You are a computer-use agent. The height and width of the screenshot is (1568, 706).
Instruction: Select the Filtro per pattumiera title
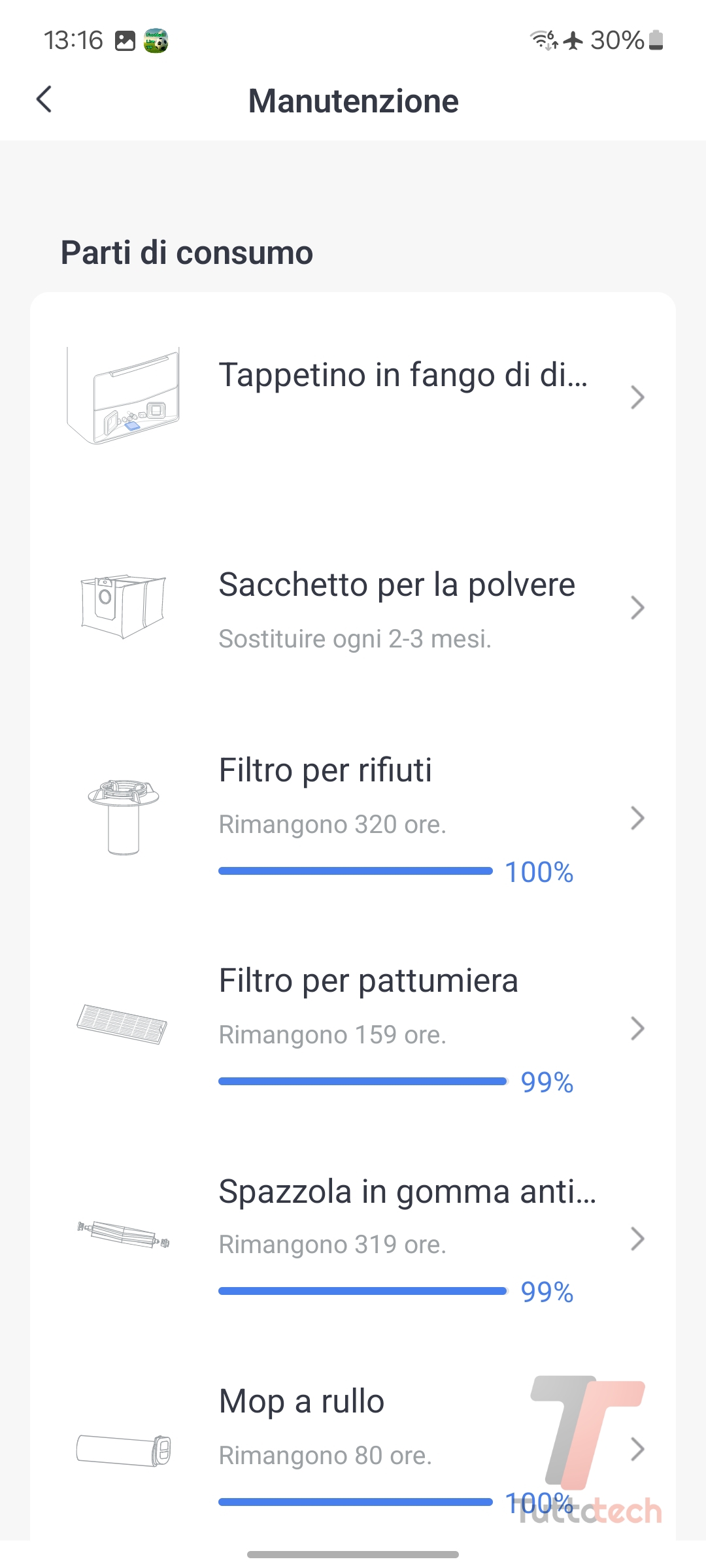tap(368, 981)
